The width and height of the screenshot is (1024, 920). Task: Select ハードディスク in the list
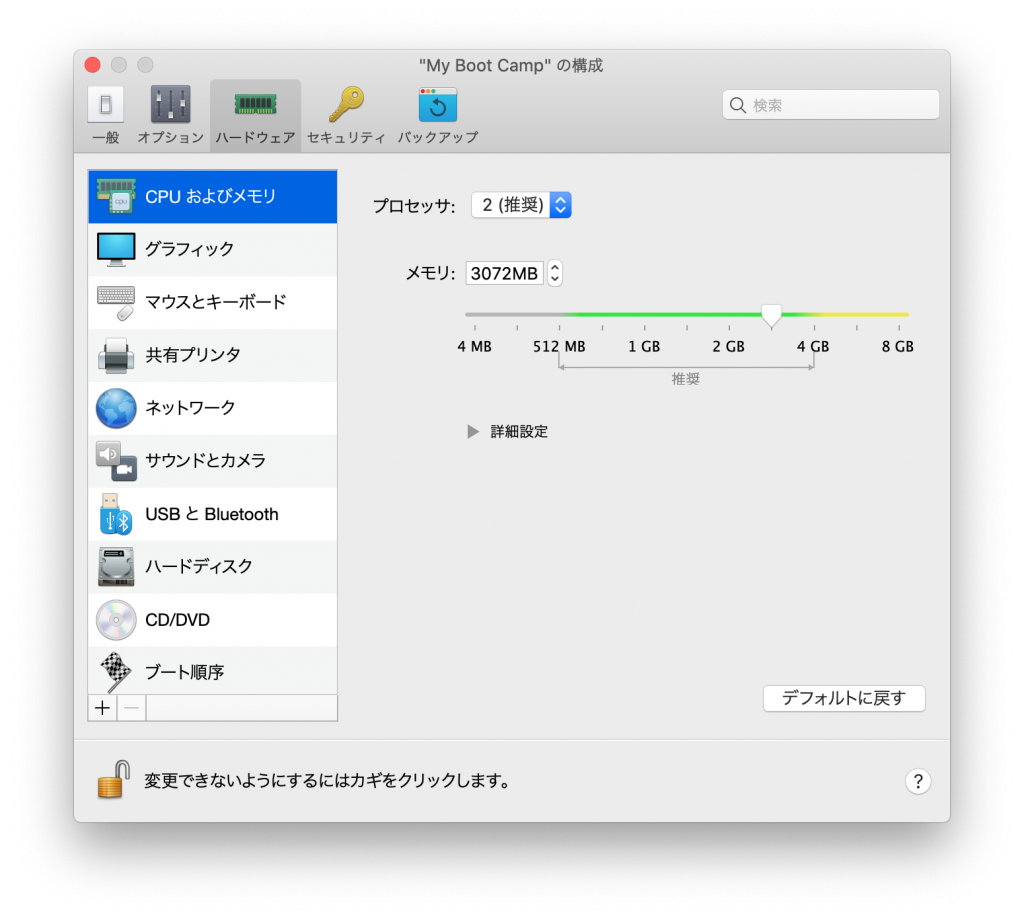(x=213, y=567)
